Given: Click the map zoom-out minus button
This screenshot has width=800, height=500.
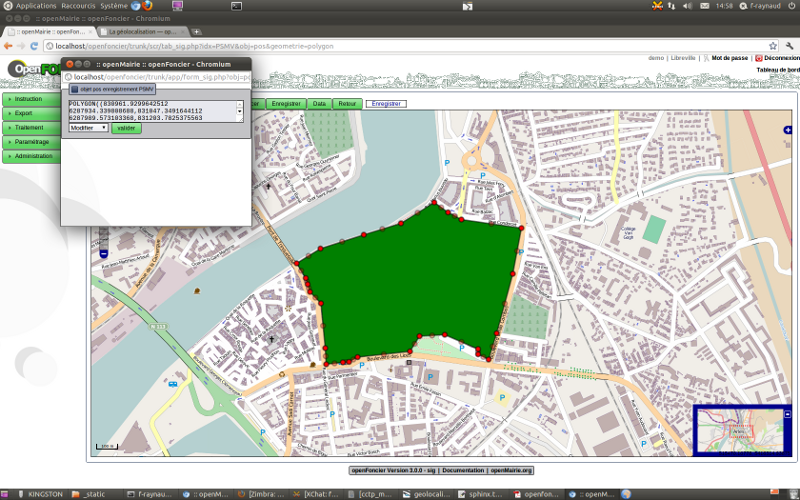Looking at the screenshot, I should 104,254.
